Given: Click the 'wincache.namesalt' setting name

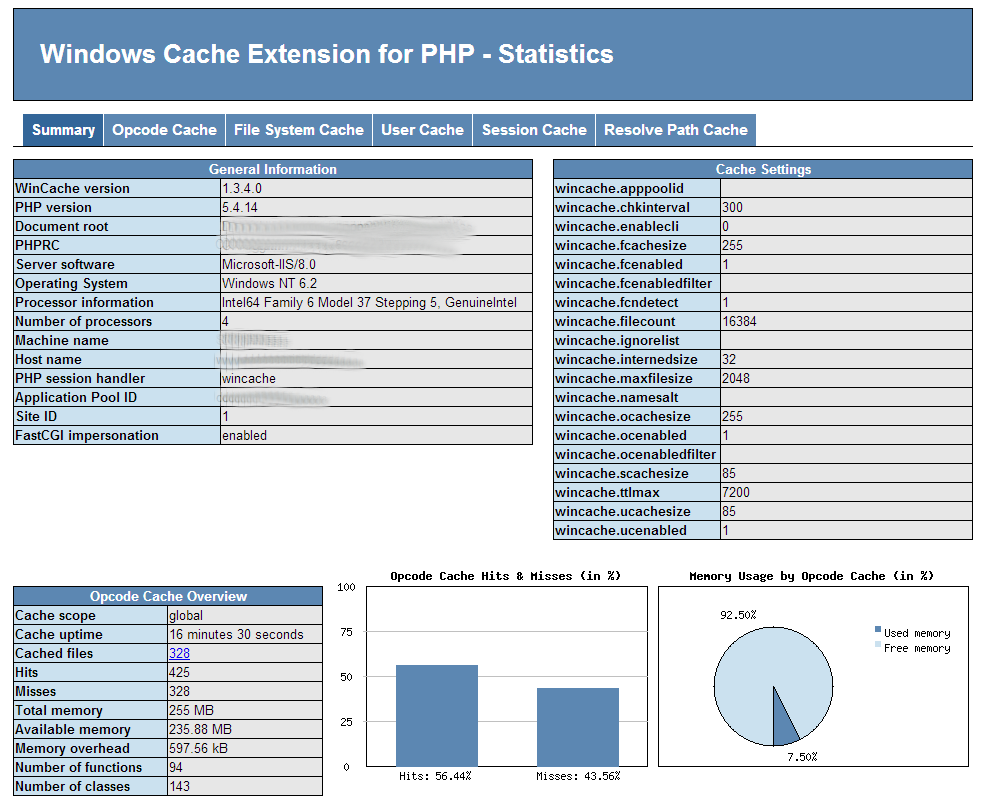Looking at the screenshot, I should pos(617,398).
